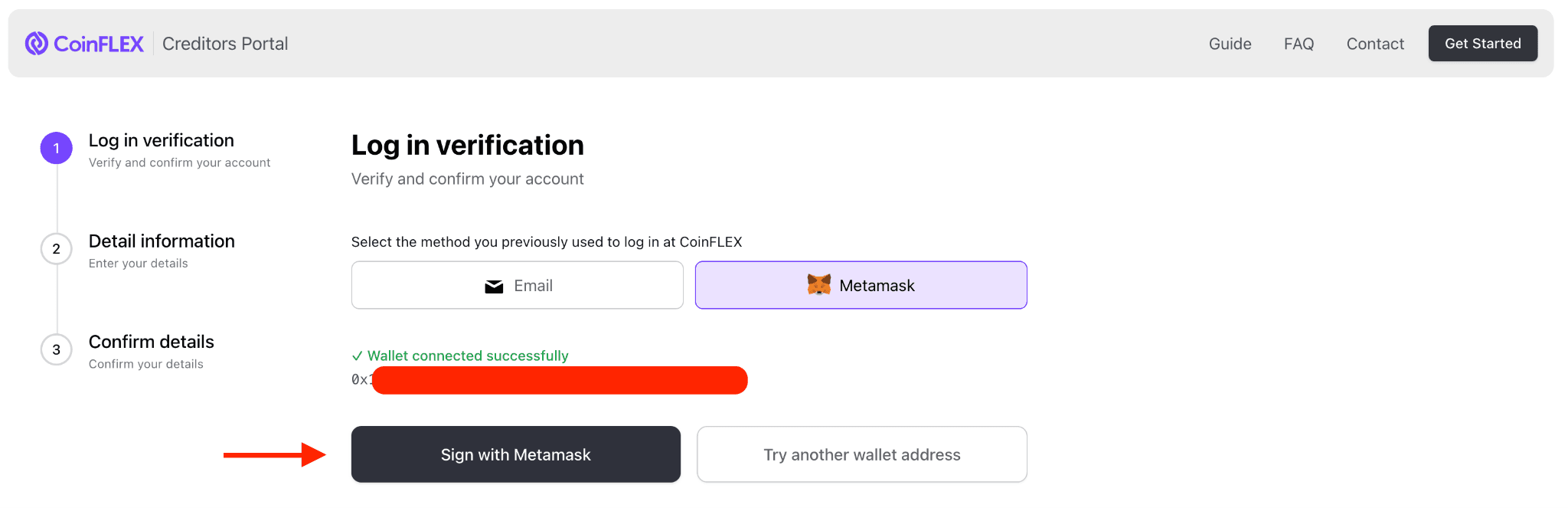The image size is (1568, 508).
Task: Open the Guide page
Action: (x=1230, y=44)
